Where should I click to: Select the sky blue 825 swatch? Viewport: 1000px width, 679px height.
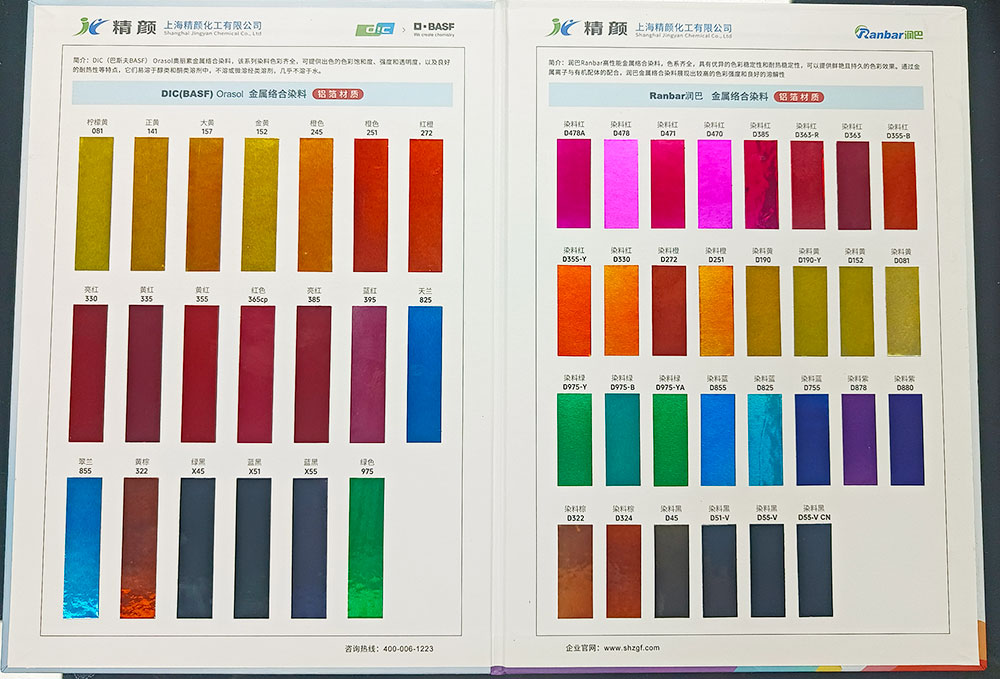coord(424,373)
